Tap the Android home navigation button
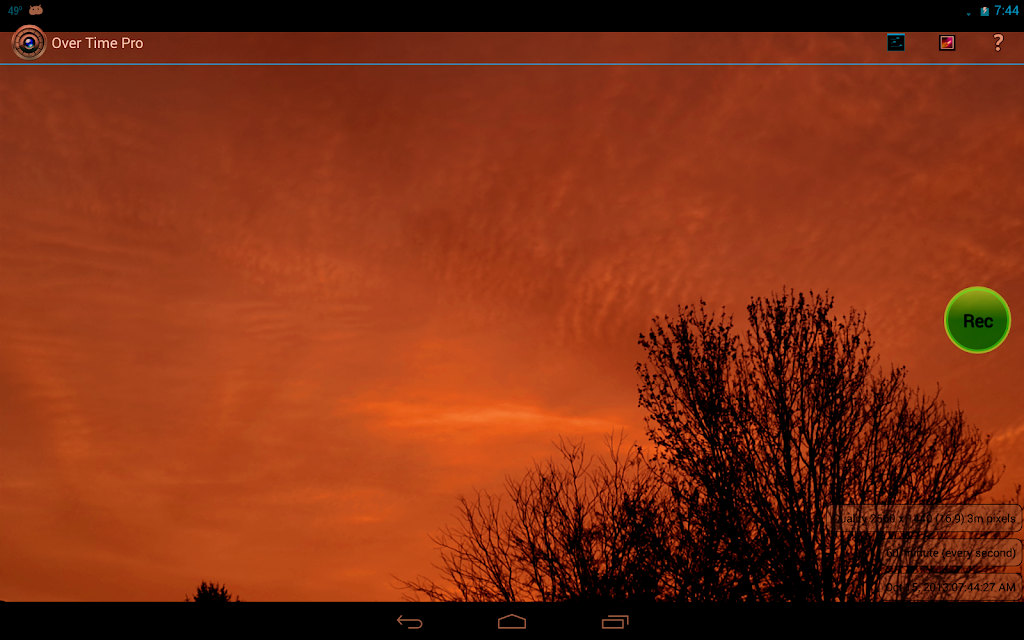 [512, 622]
